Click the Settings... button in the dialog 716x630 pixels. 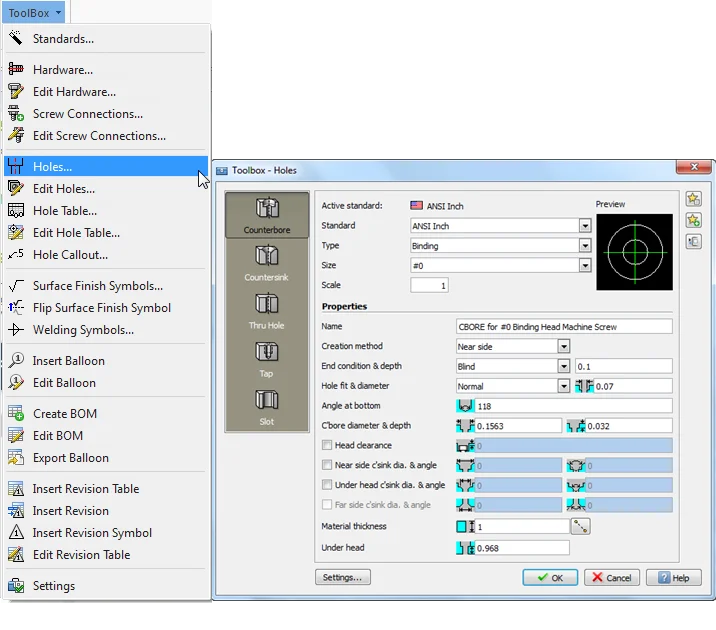tap(343, 577)
